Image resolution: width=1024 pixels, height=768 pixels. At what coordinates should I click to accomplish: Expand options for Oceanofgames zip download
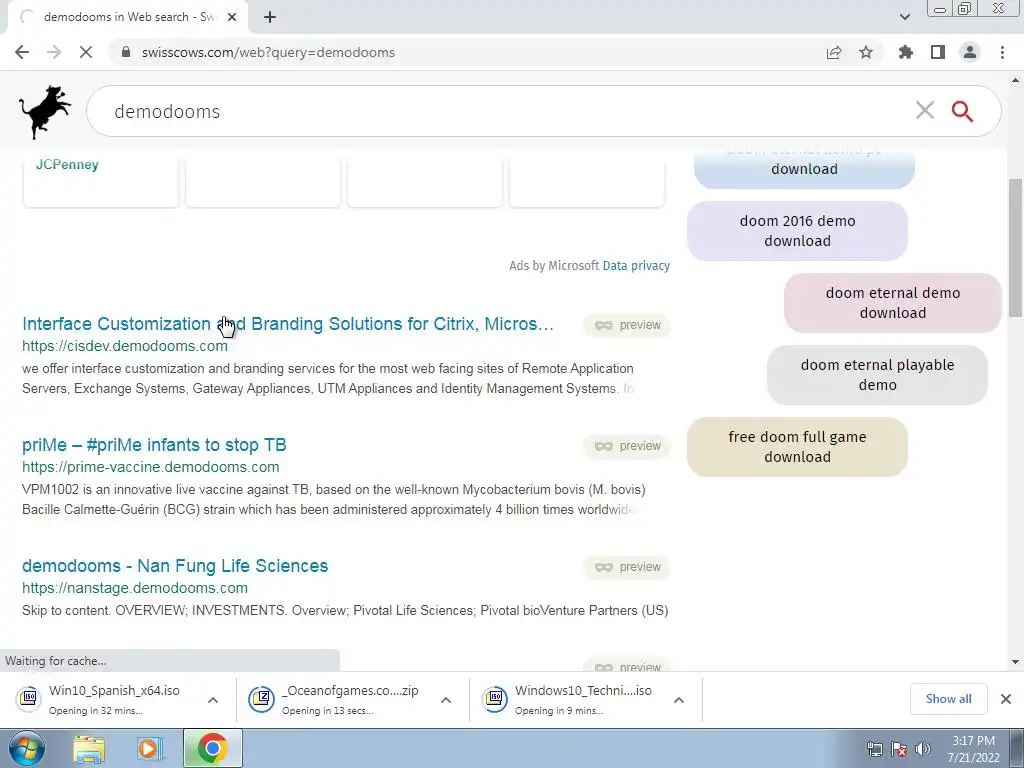tap(446, 699)
